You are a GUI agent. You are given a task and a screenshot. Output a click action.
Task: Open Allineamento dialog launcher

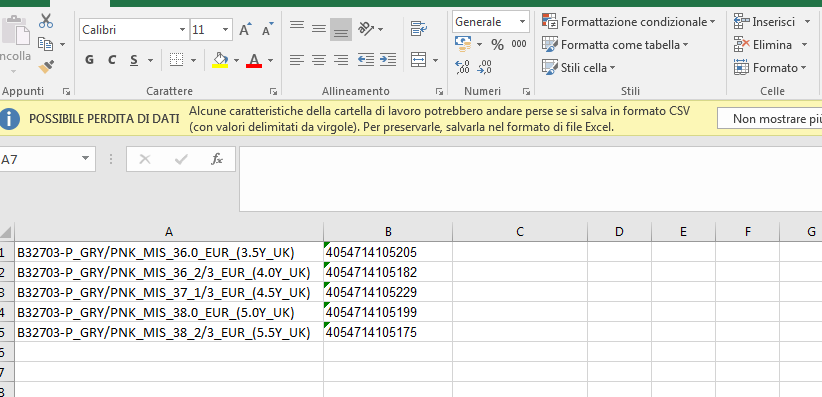439,91
